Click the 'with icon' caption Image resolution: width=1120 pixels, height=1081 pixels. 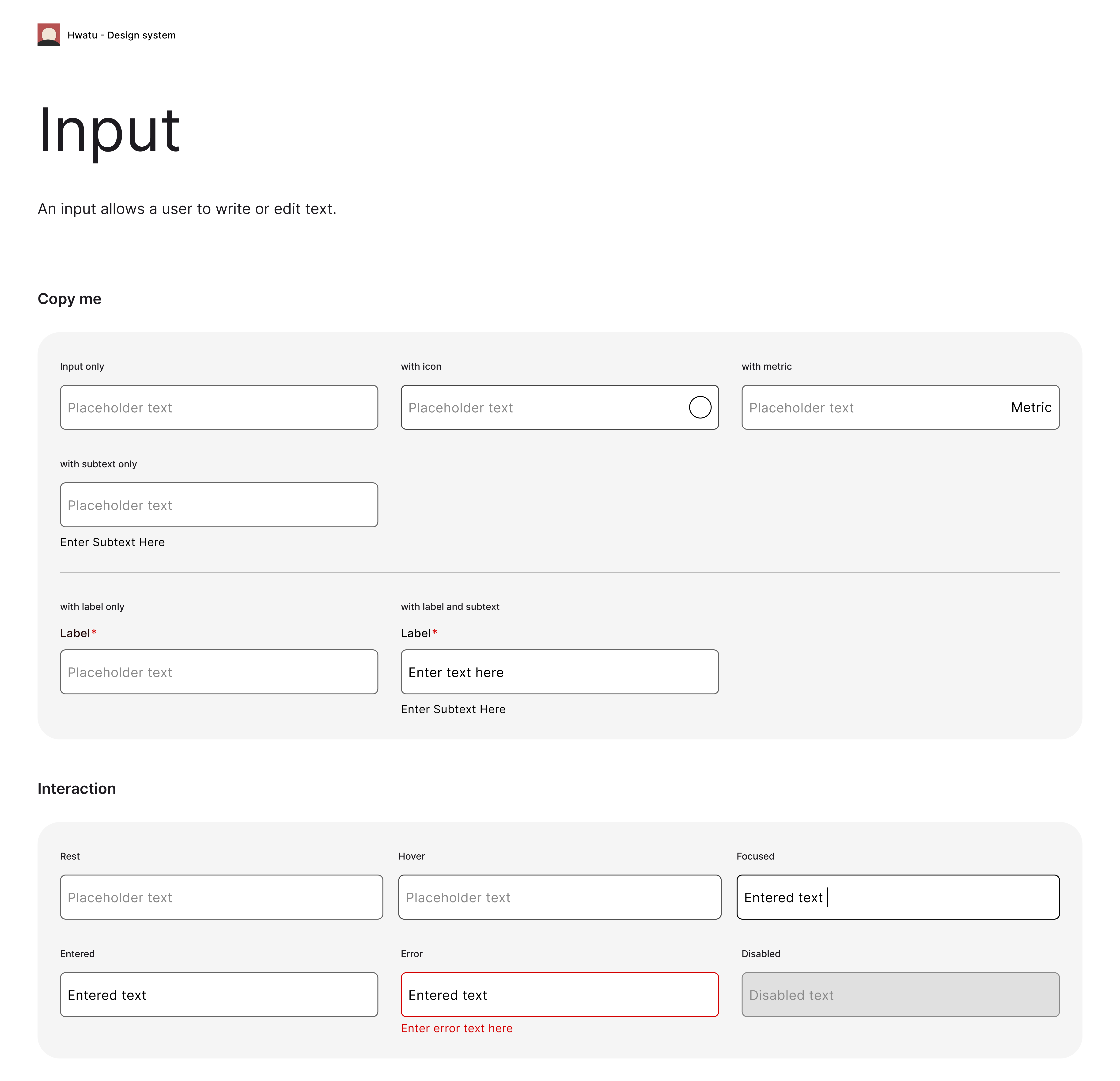(421, 366)
